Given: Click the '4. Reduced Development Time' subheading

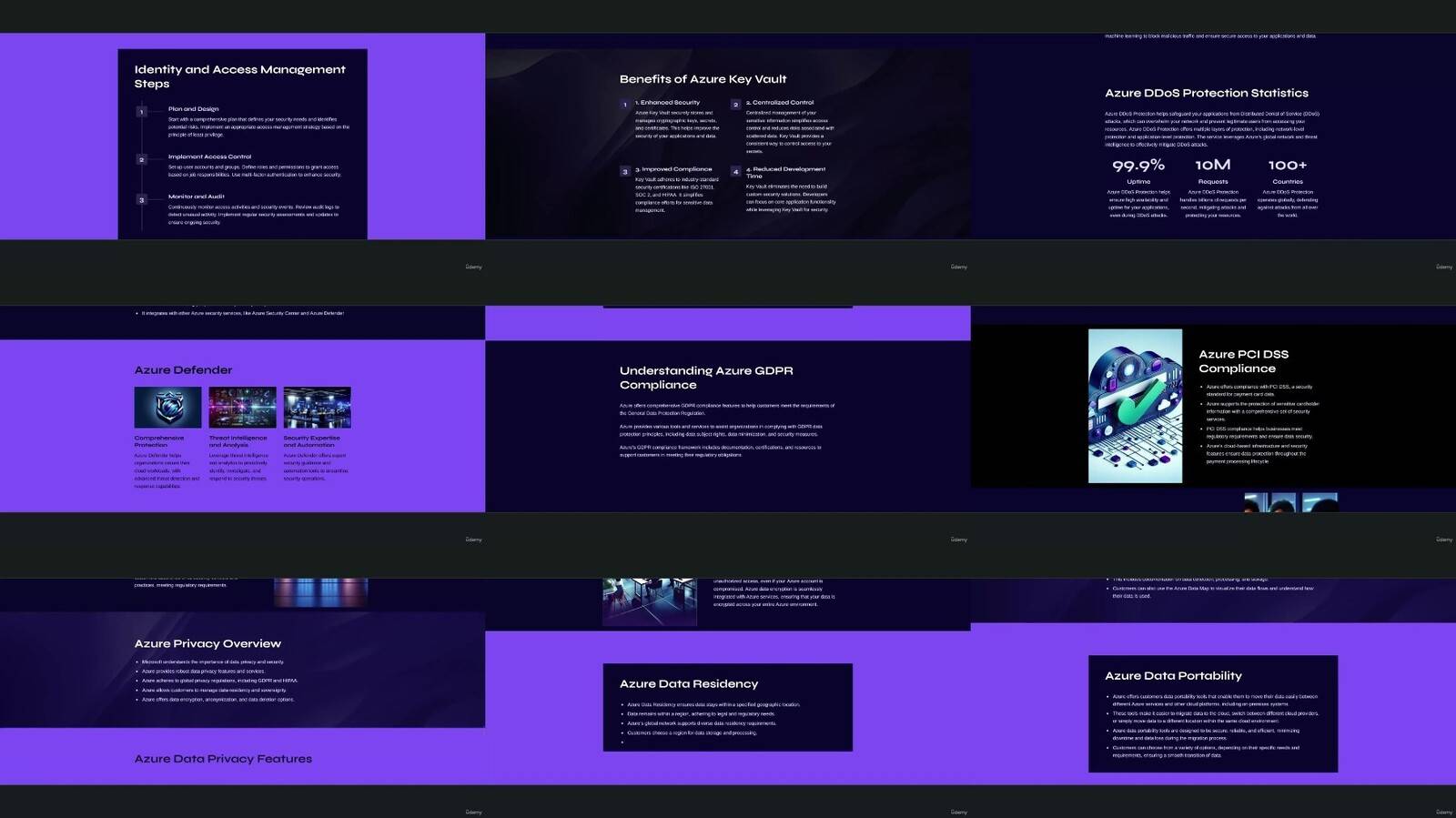Looking at the screenshot, I should pos(785,172).
